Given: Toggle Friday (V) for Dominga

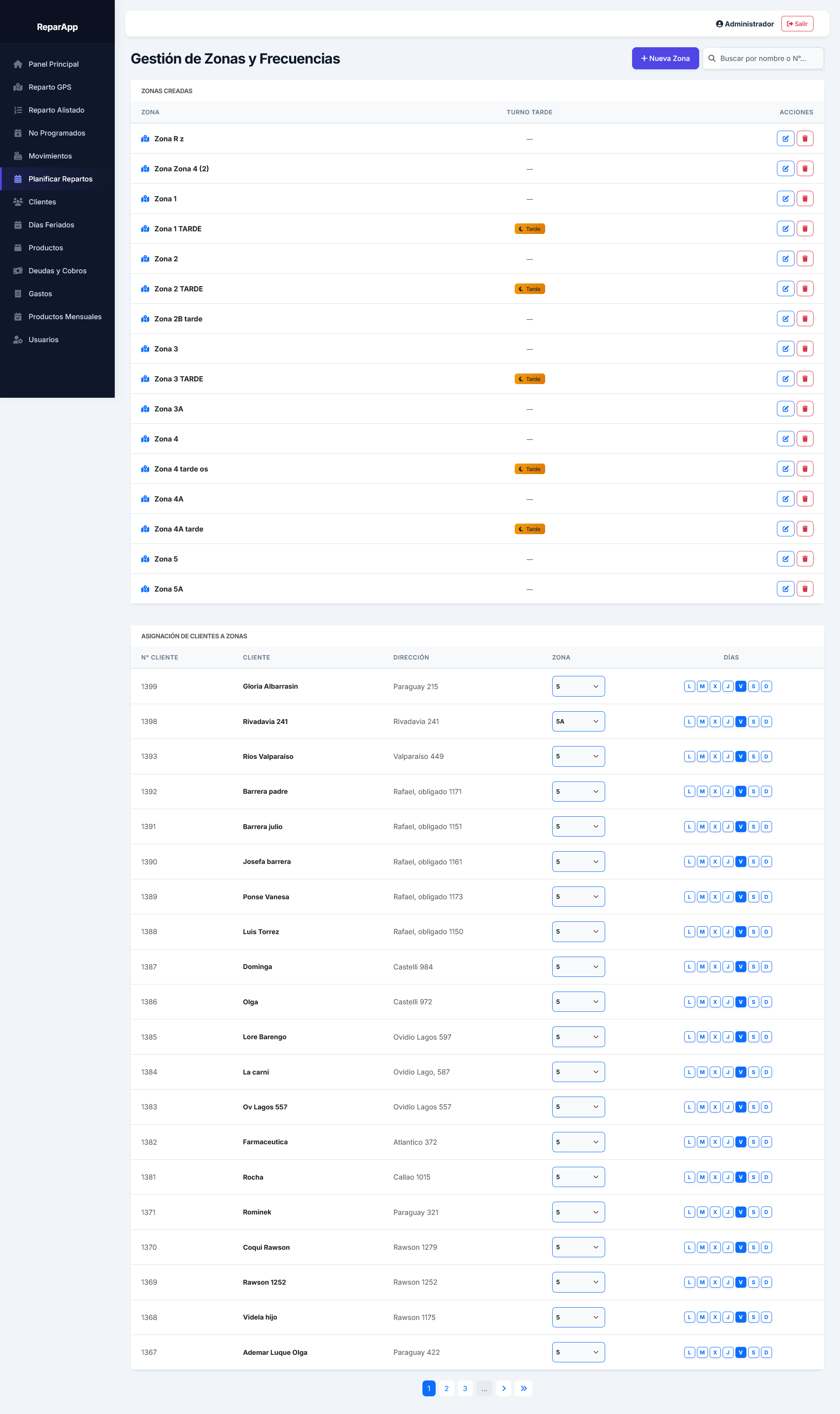Looking at the screenshot, I should (740, 967).
